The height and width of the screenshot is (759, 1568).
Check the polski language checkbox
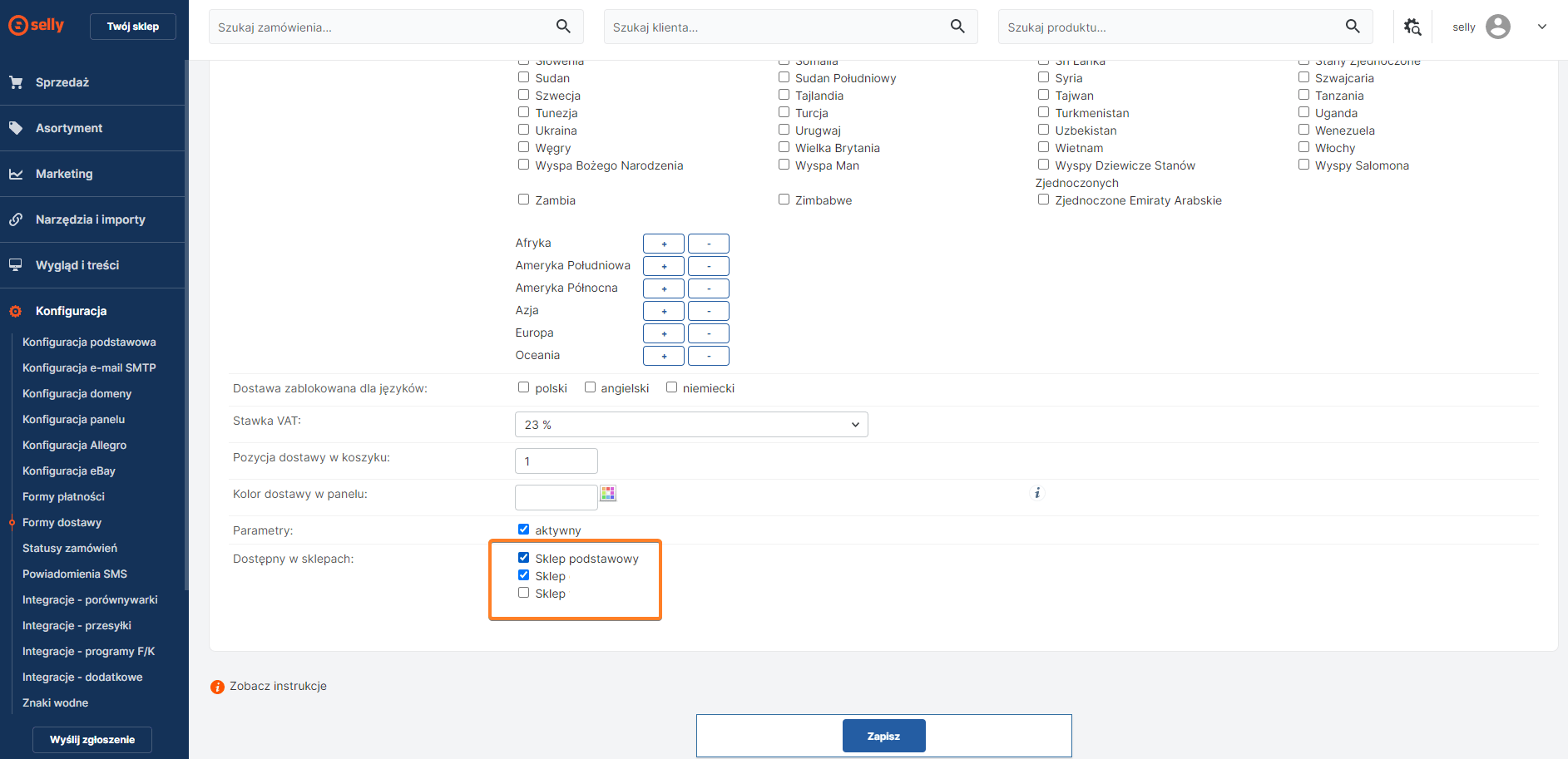pos(523,387)
